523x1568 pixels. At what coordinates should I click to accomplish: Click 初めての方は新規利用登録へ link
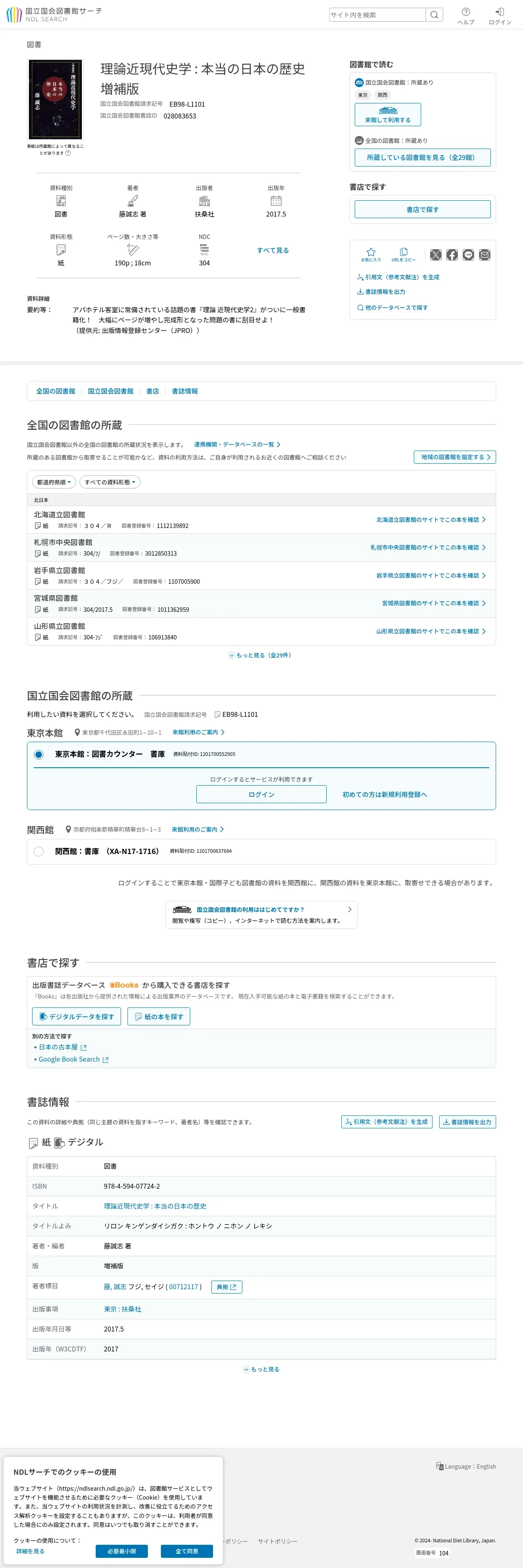coord(385,794)
